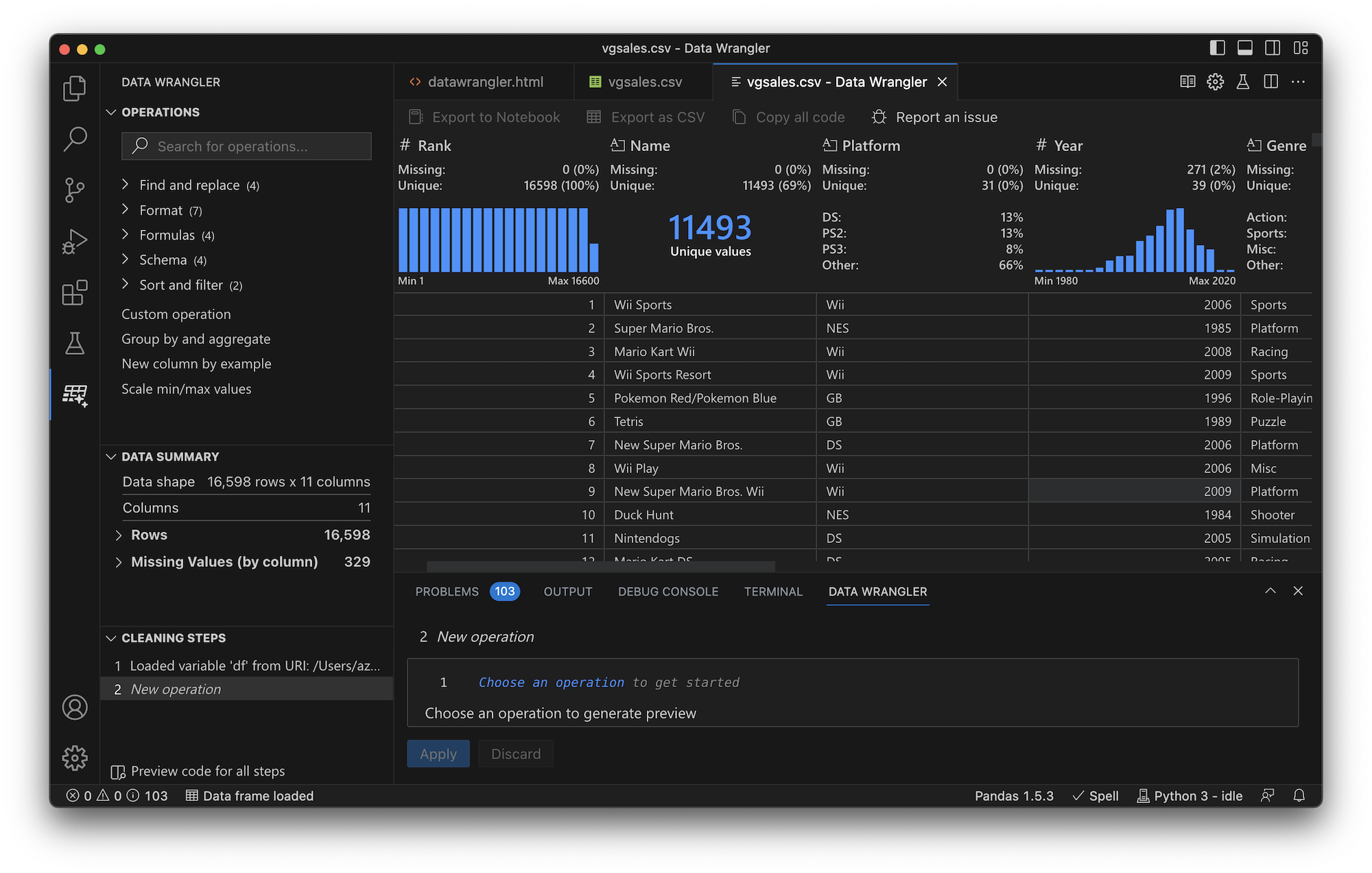
Task: Click the Copy all code icon
Action: pos(738,117)
